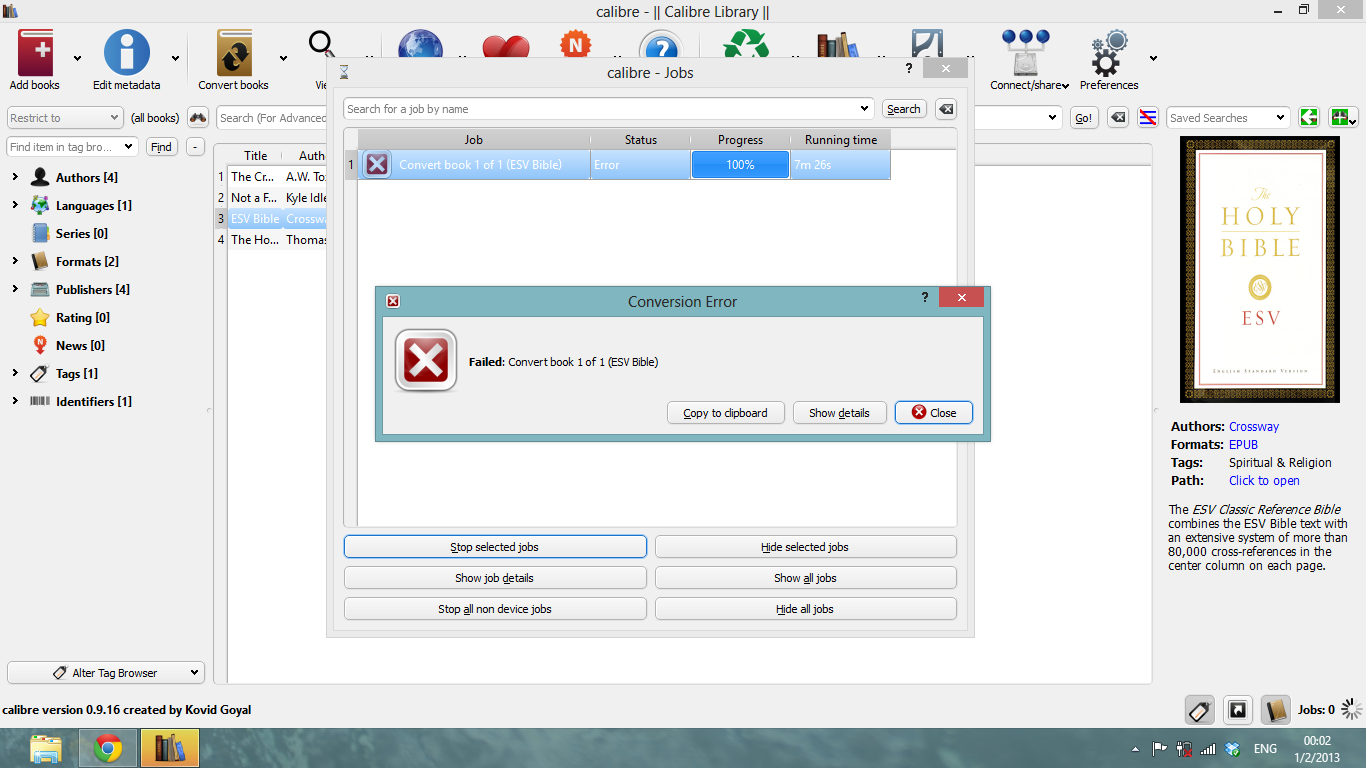
Task: Clear the main library search
Action: [x=1119, y=118]
